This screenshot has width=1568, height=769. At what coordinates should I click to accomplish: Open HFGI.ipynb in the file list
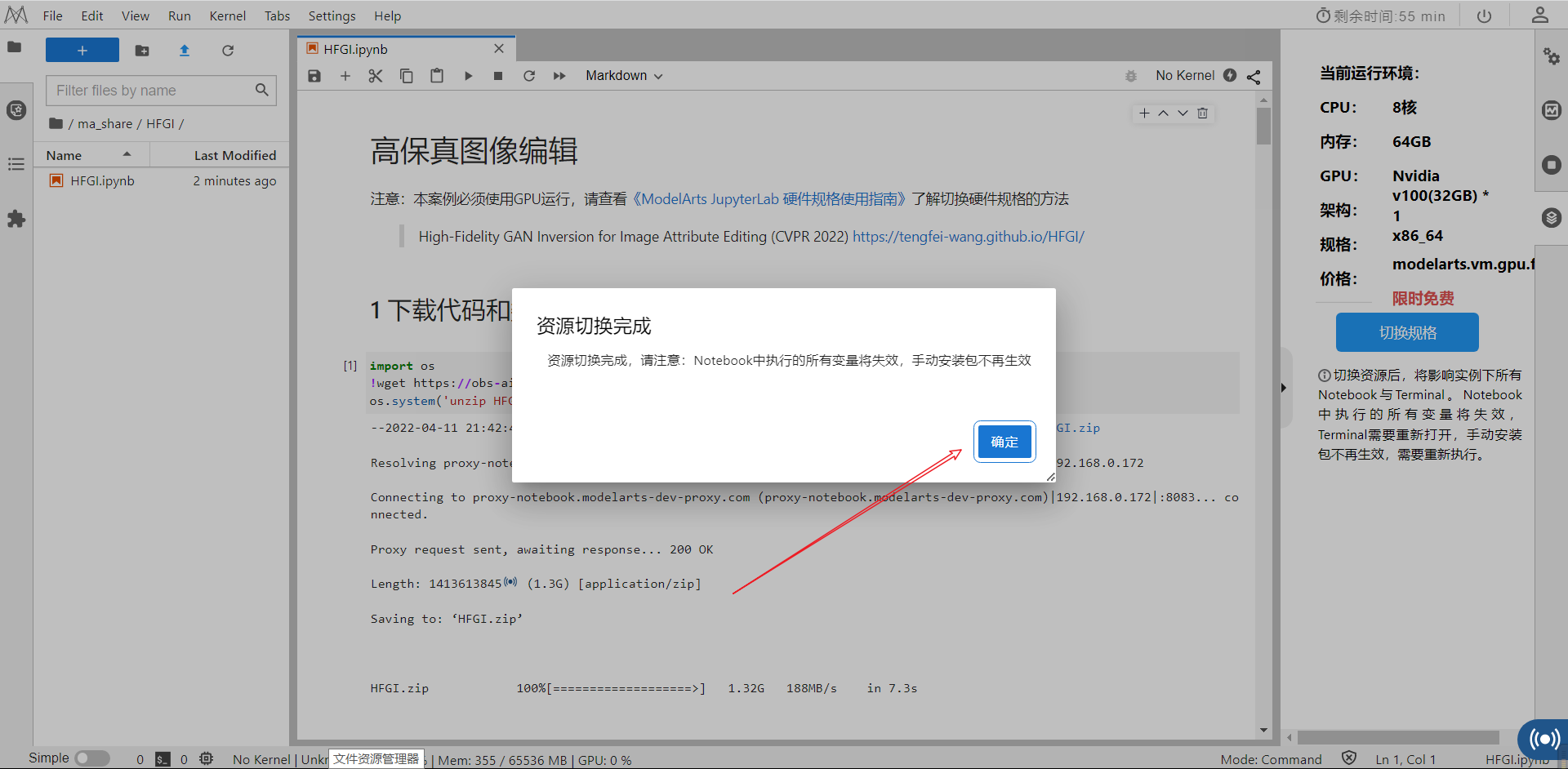[162, 180]
